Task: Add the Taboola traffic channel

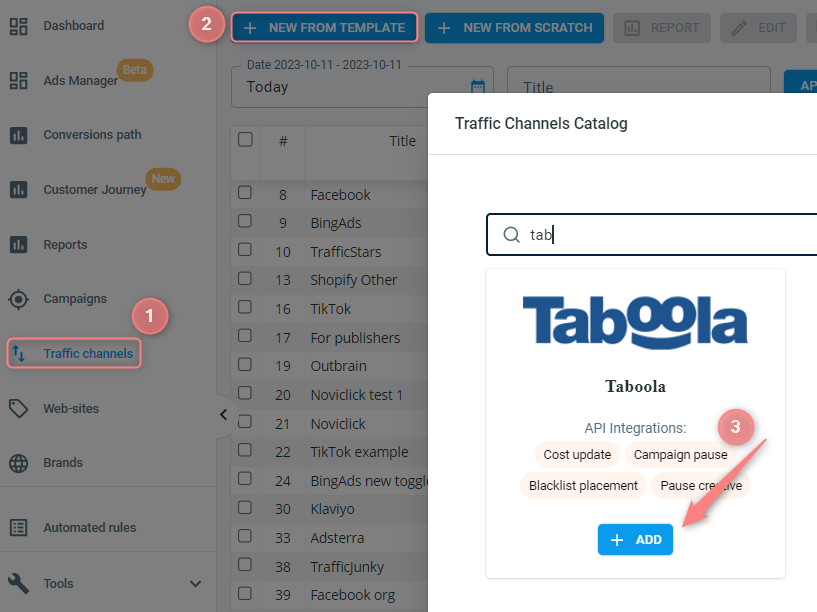Action: click(635, 540)
